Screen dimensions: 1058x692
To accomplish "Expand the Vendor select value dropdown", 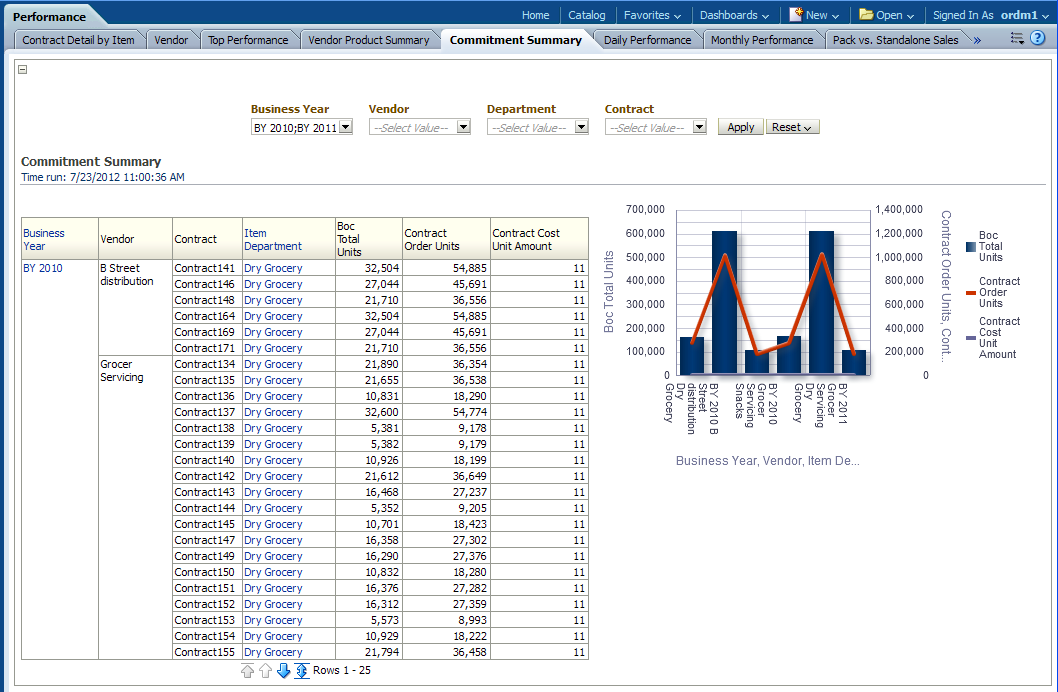I will 463,128.
